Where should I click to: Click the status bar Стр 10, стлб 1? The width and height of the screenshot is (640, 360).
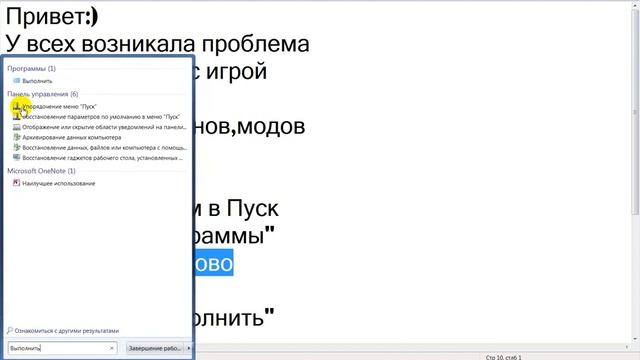503,357
